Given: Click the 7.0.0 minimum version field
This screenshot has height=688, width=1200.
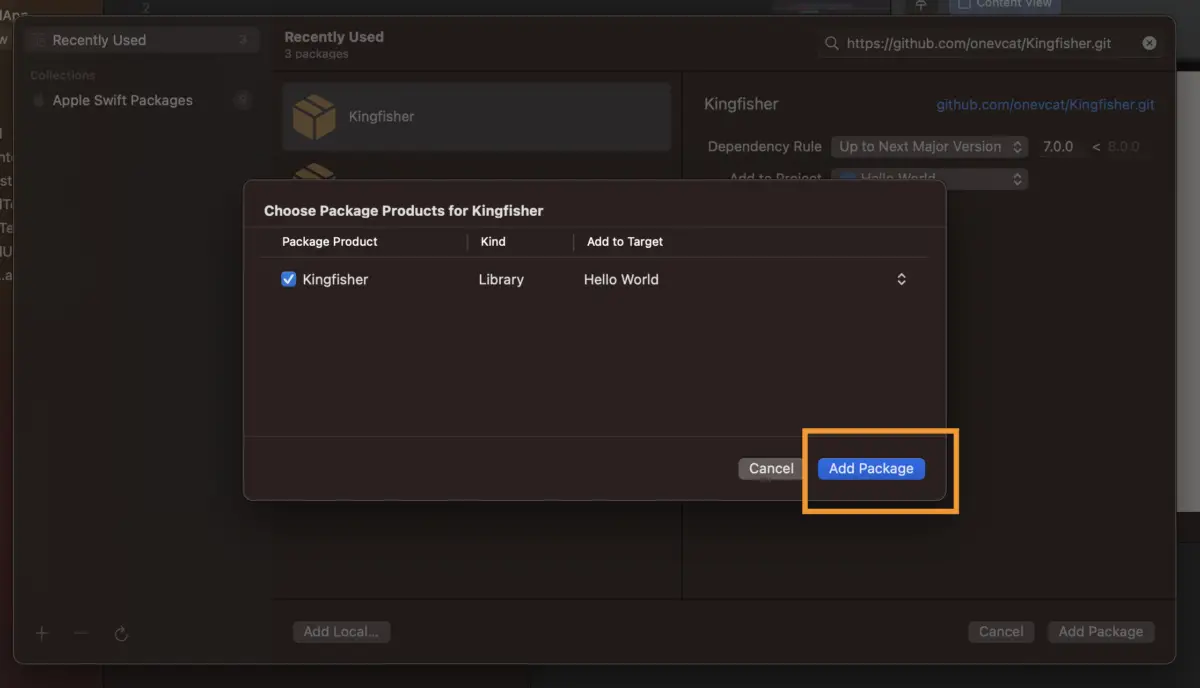Looking at the screenshot, I should [x=1059, y=146].
